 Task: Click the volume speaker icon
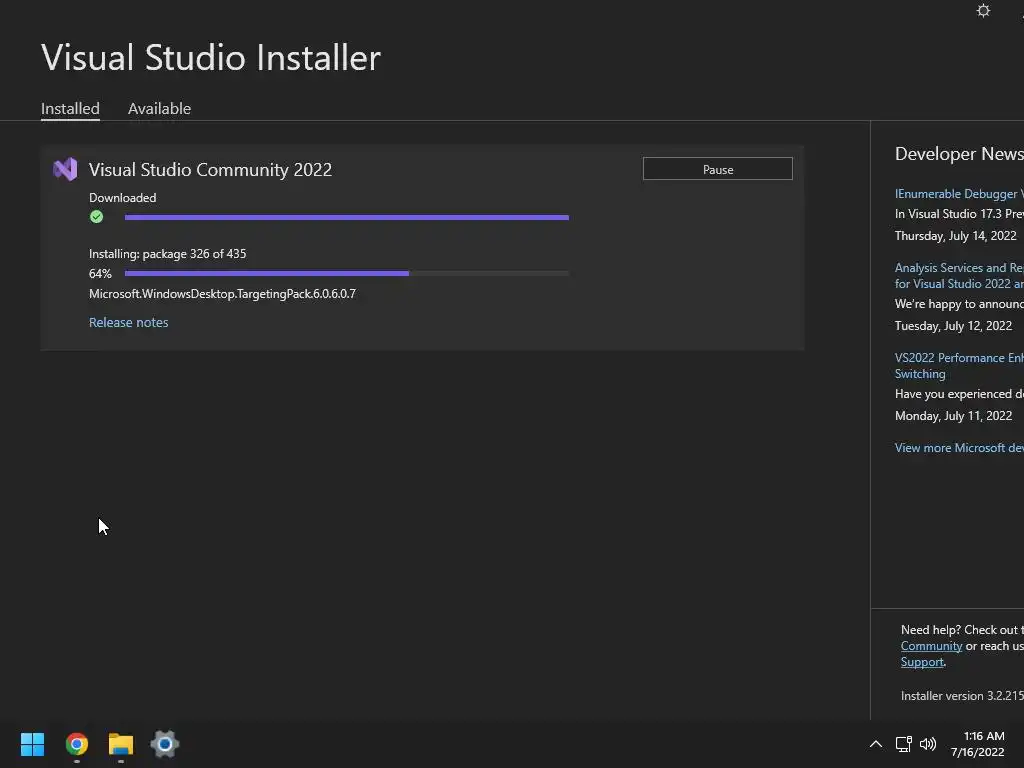pos(928,744)
